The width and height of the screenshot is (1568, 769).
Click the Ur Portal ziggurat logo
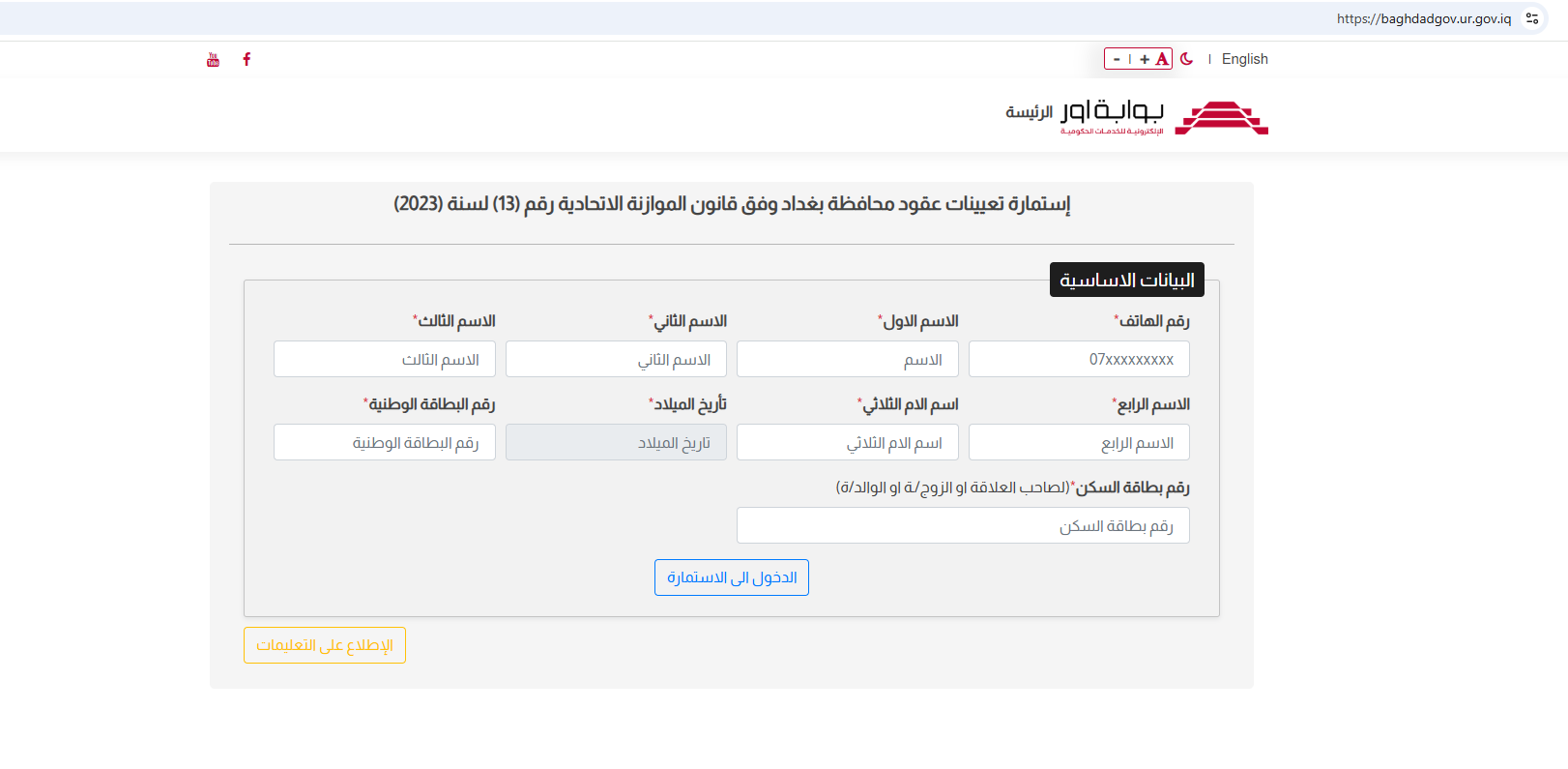[1221, 118]
